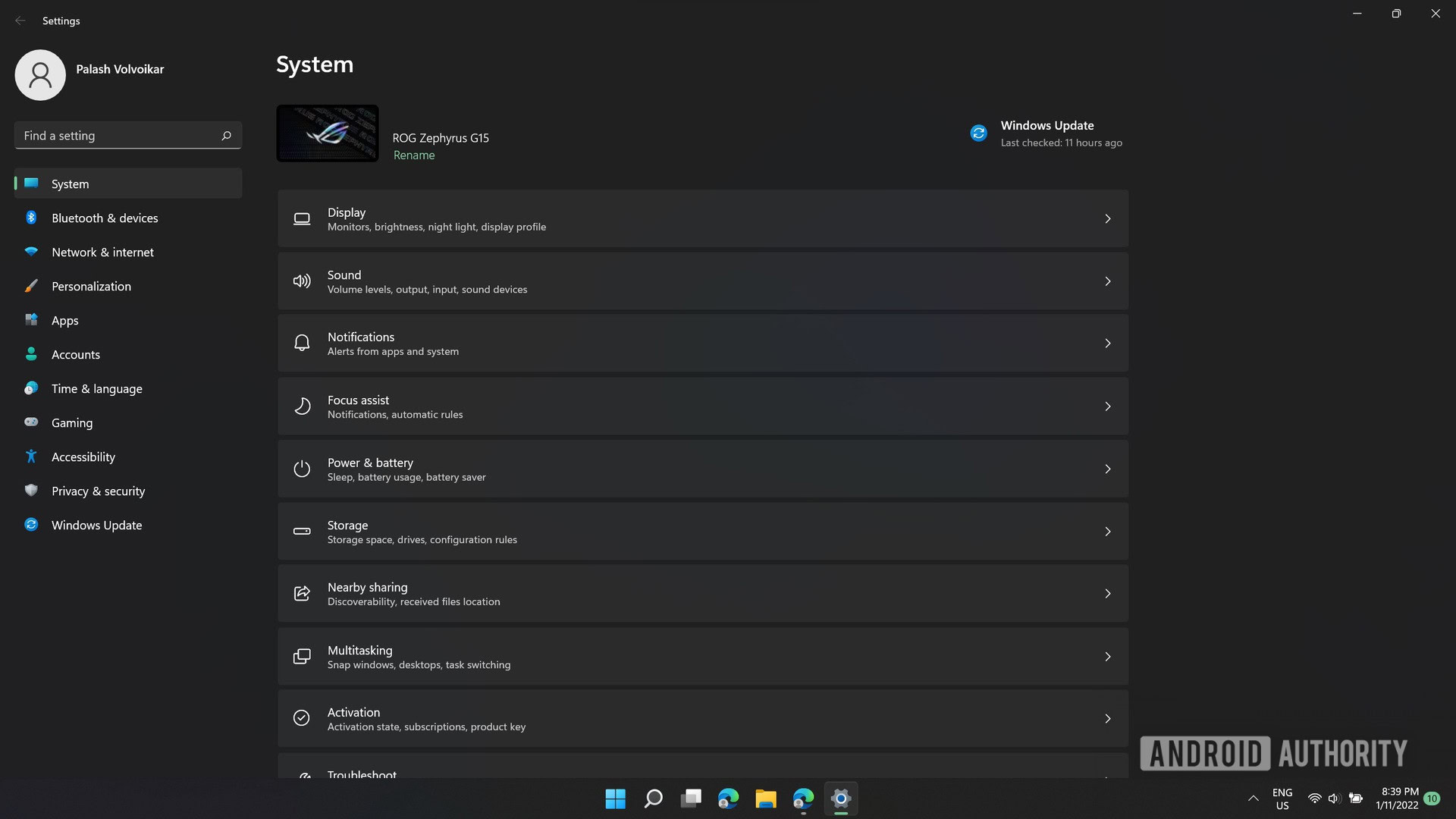Image resolution: width=1456 pixels, height=819 pixels.
Task: Open Accessibility settings
Action: [x=128, y=457]
